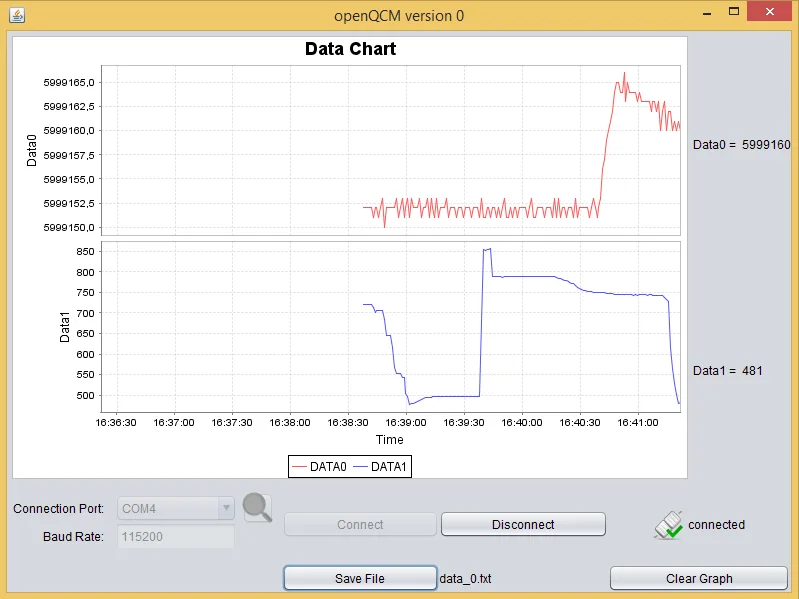This screenshot has height=599, width=799.
Task: Click the 850 Data1 axis value
Action: click(86, 252)
